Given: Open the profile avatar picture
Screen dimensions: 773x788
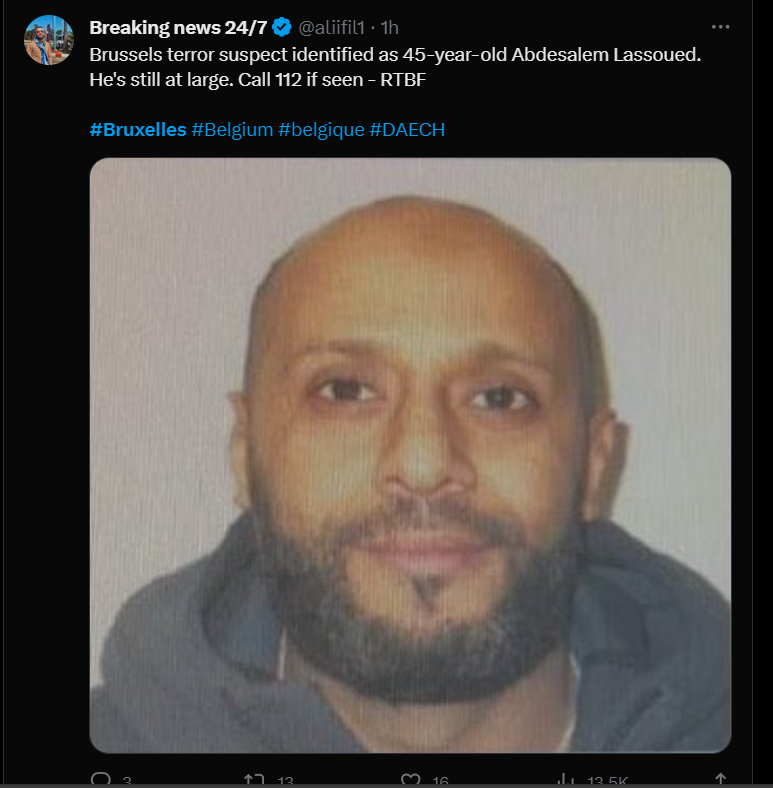Looking at the screenshot, I should point(49,40).
